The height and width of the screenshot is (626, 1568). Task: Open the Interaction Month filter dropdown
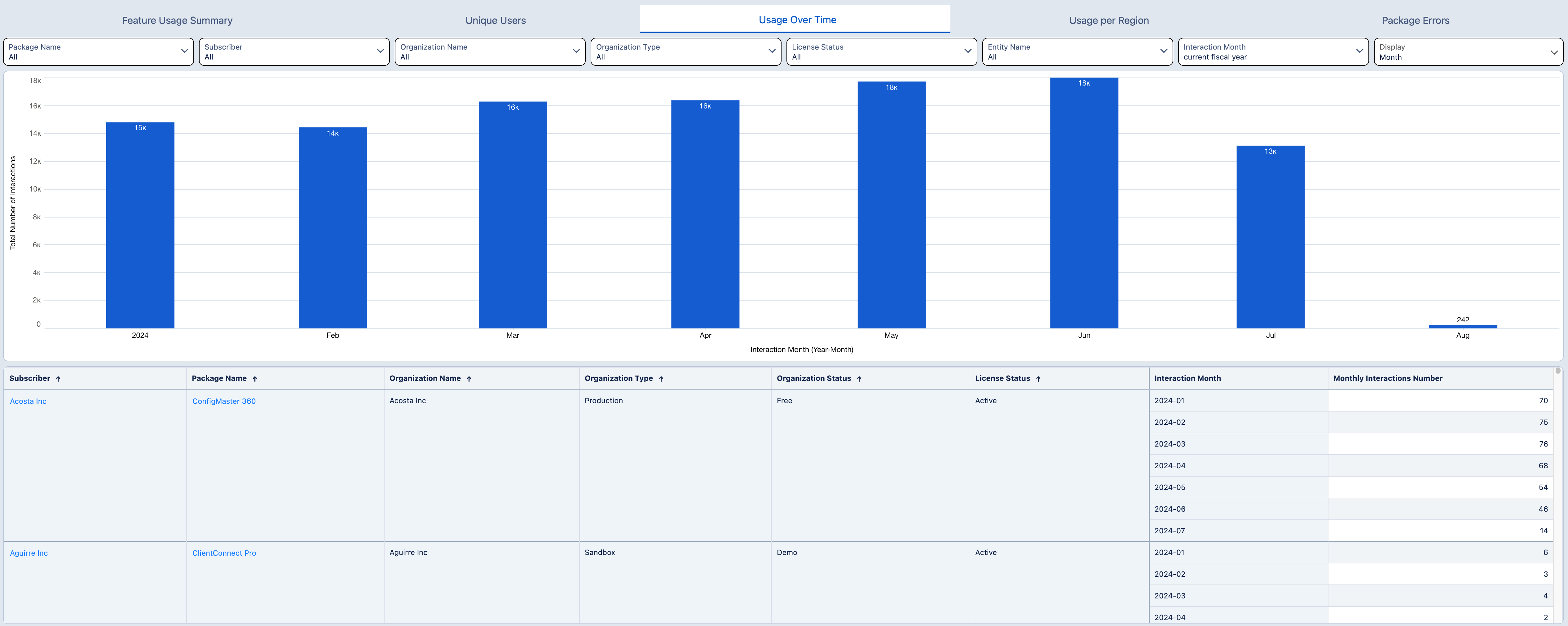[x=1273, y=52]
